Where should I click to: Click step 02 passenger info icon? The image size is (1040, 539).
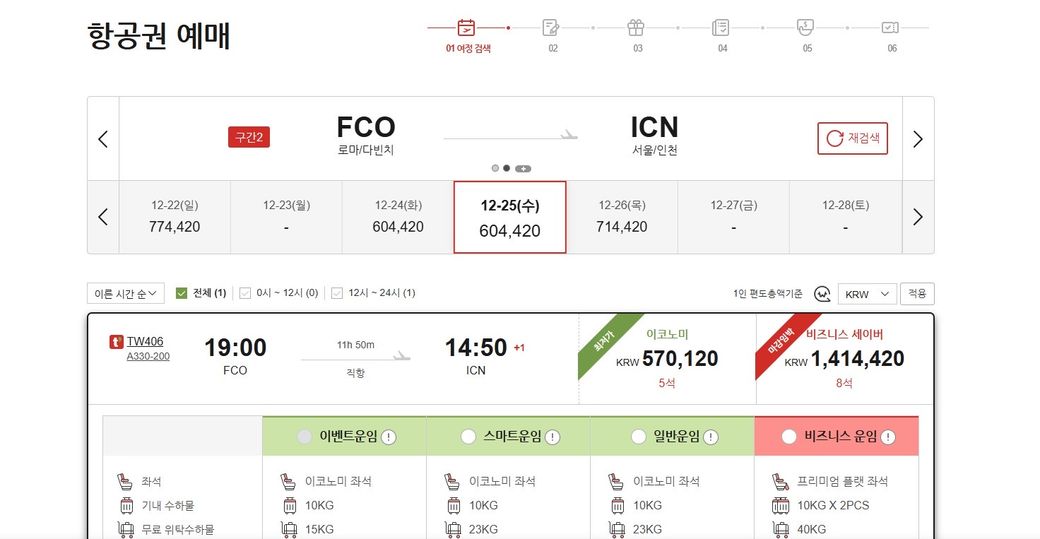pyautogui.click(x=551, y=28)
